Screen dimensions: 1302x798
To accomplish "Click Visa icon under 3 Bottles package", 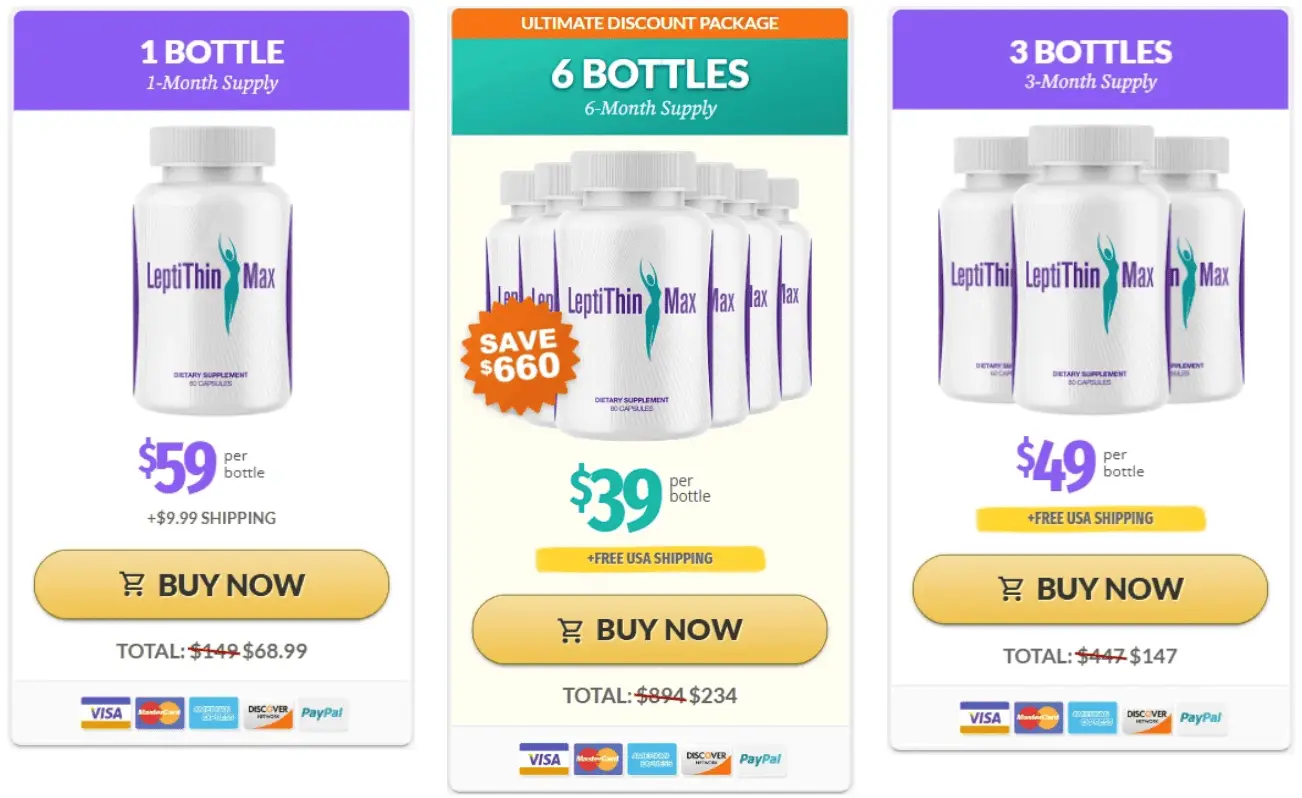I will [985, 717].
